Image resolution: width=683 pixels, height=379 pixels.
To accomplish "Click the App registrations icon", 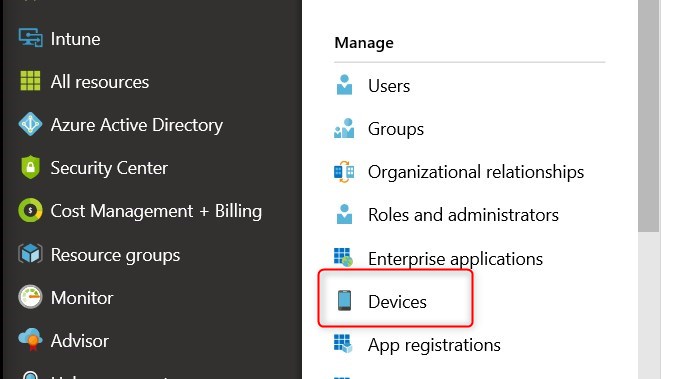I will (x=343, y=344).
